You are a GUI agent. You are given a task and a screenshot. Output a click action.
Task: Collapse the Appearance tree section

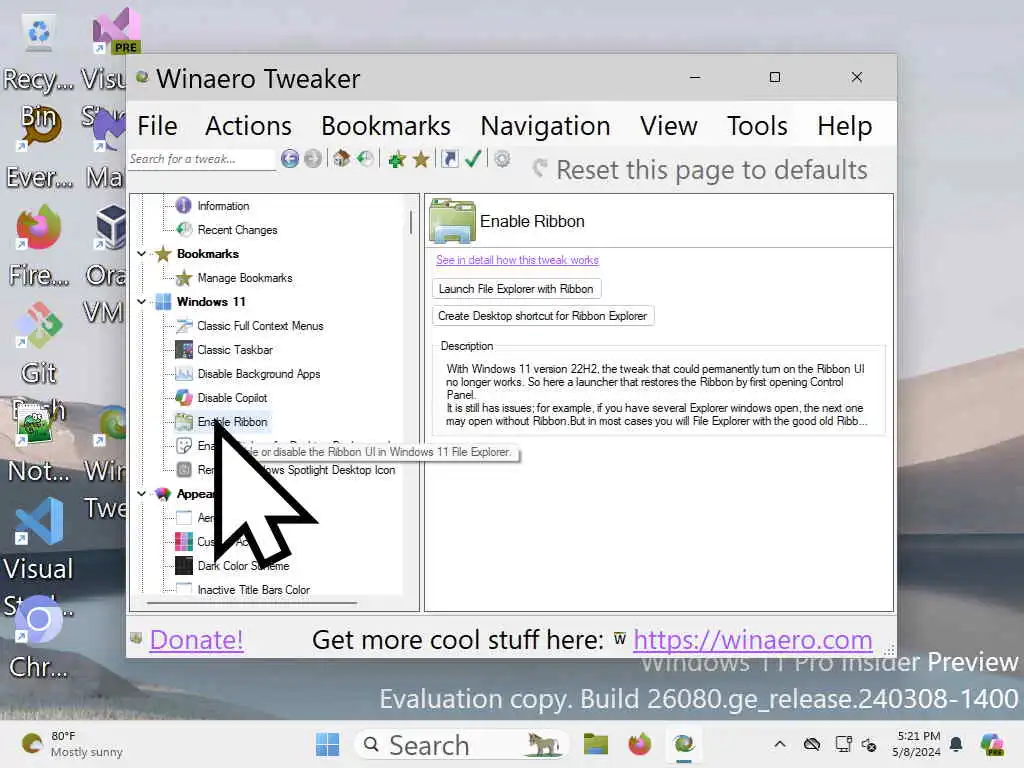pyautogui.click(x=142, y=494)
